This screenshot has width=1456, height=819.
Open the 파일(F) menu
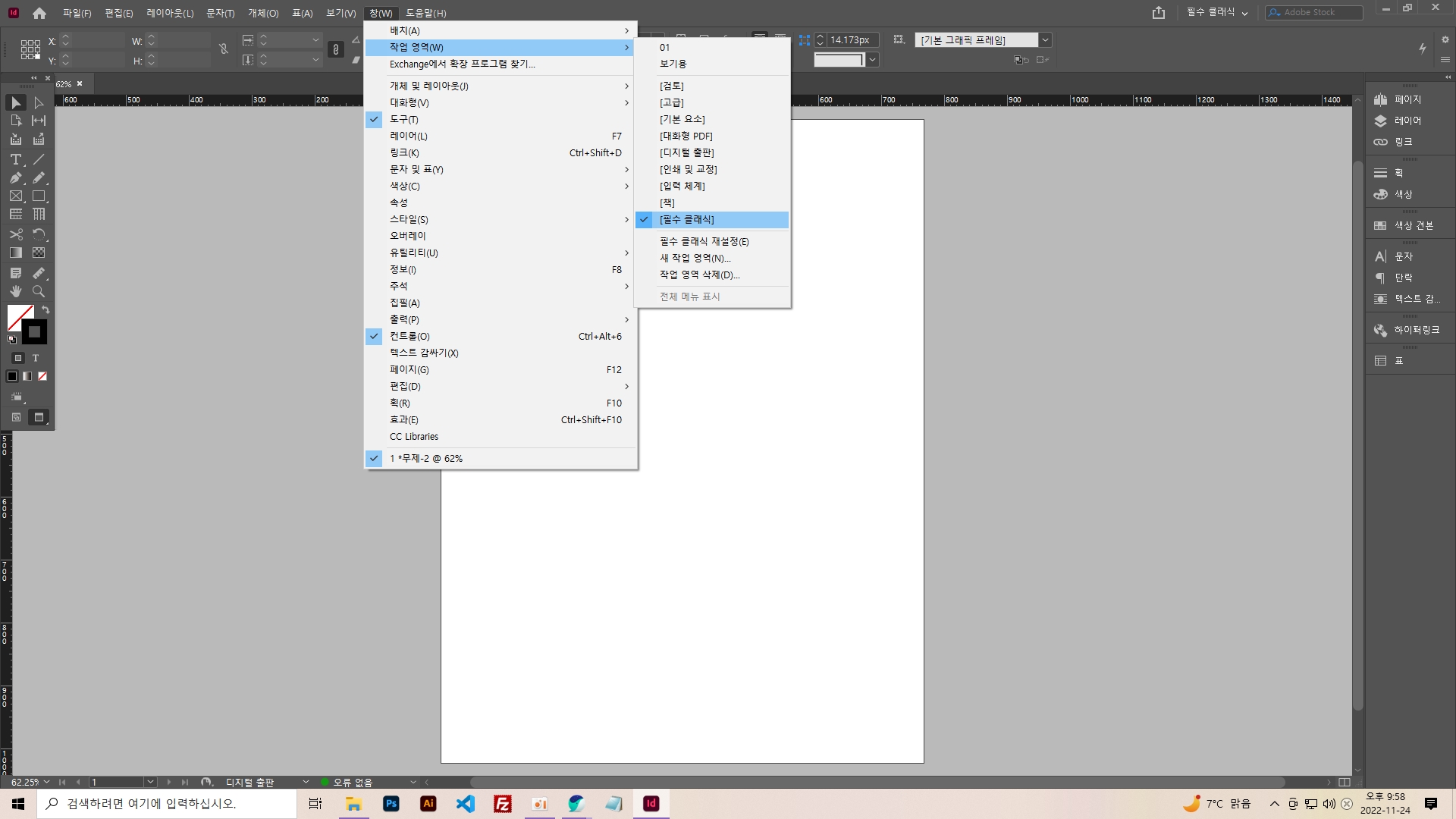pos(77,13)
